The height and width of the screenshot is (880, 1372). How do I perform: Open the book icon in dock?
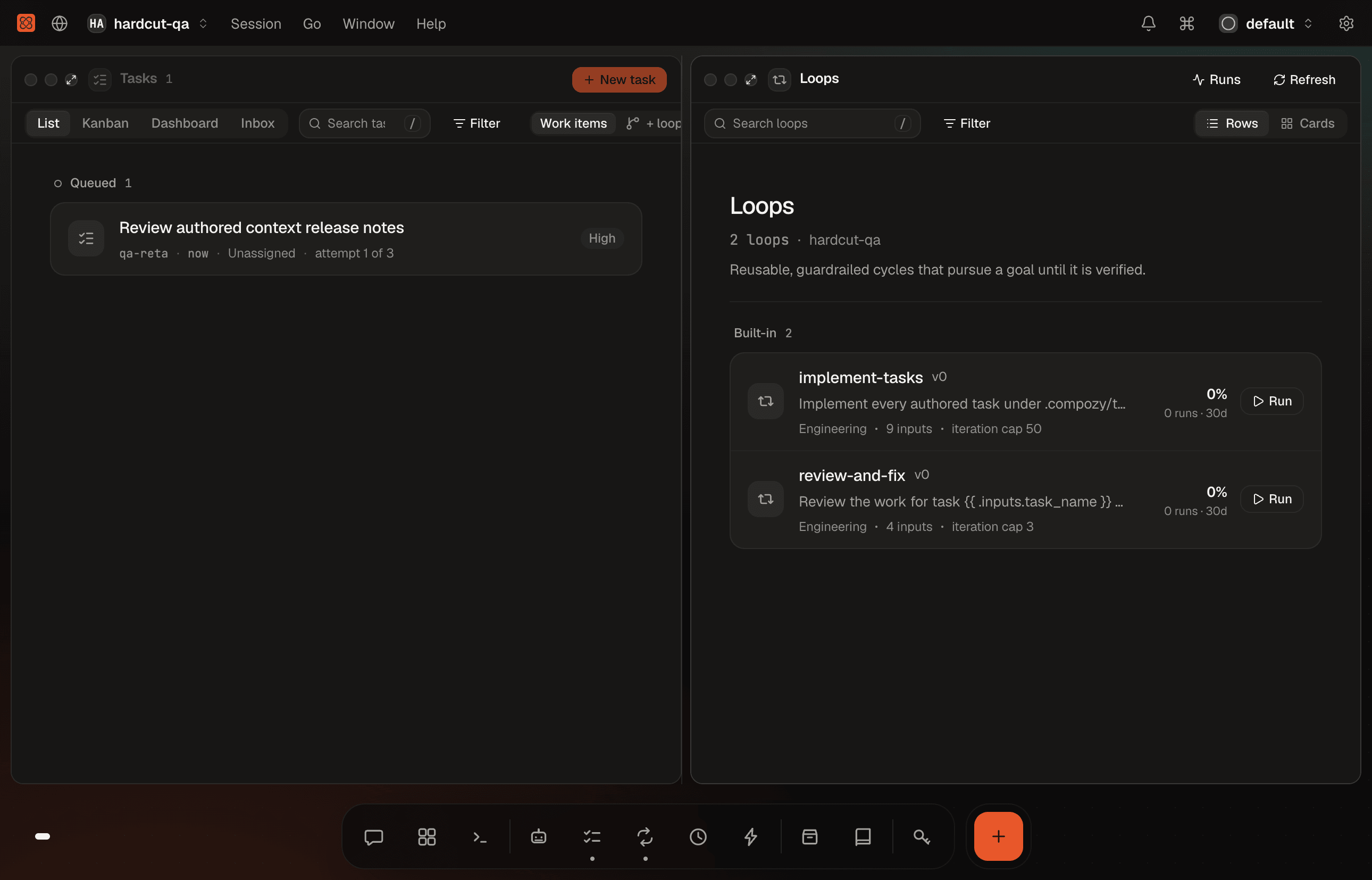(863, 836)
